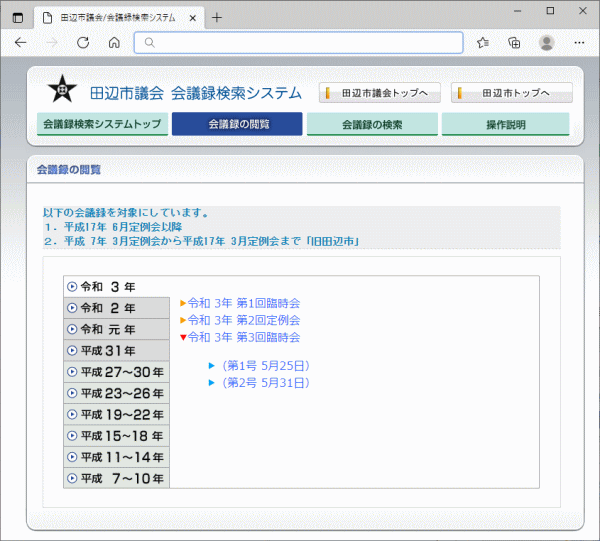Select 会議録の閲覧 tab

pyautogui.click(x=237, y=124)
